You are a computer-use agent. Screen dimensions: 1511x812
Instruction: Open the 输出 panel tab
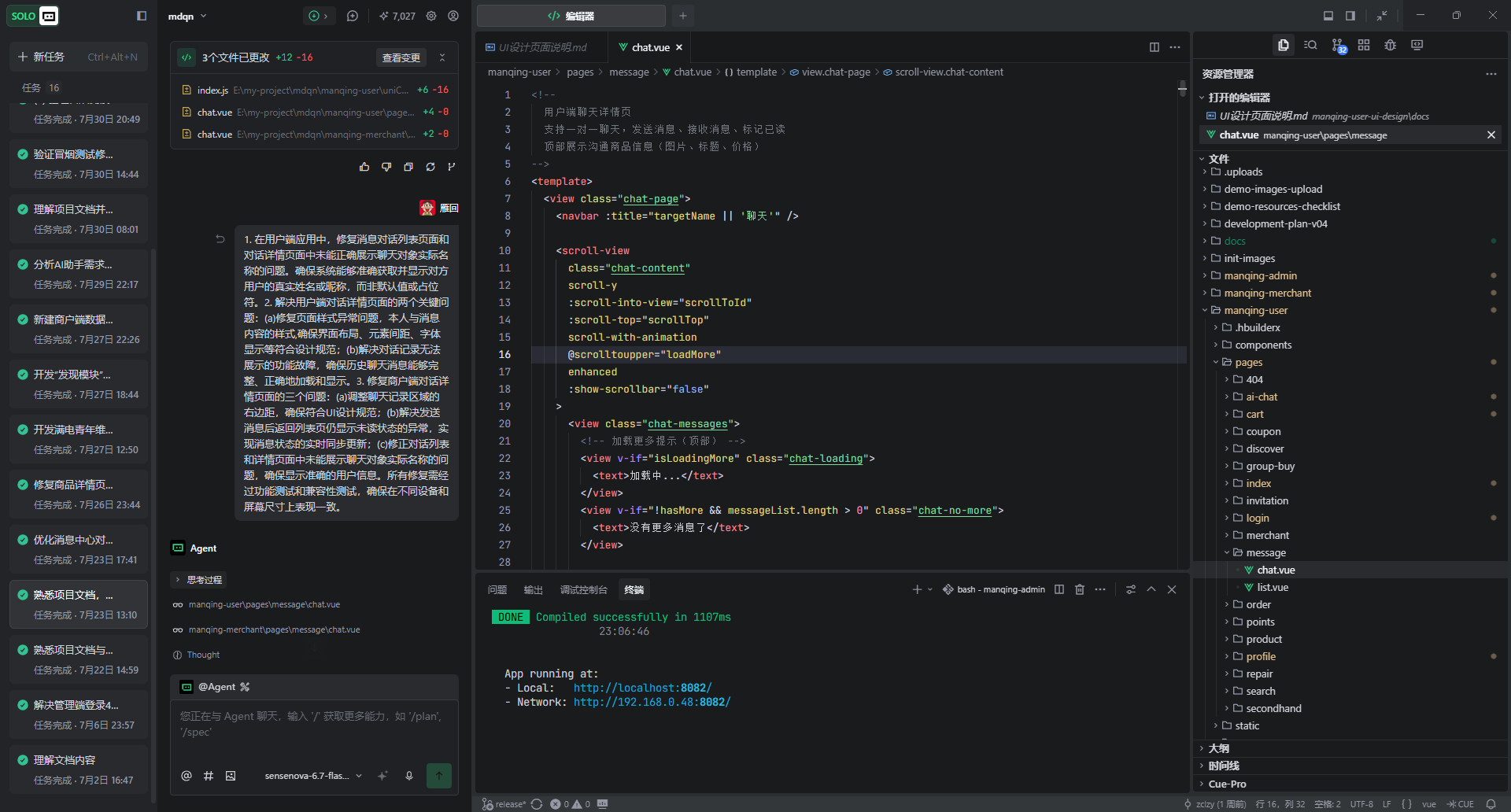tap(534, 589)
